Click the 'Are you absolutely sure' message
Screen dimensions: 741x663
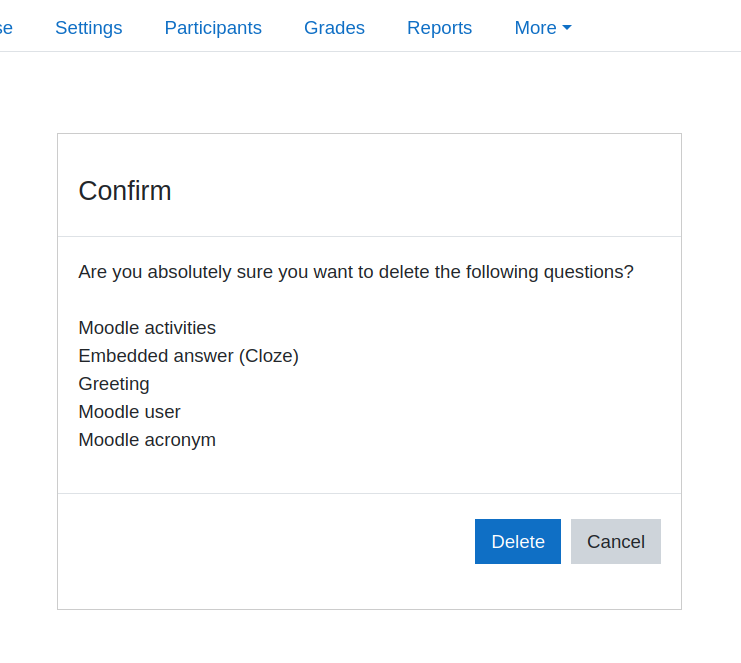pos(356,272)
